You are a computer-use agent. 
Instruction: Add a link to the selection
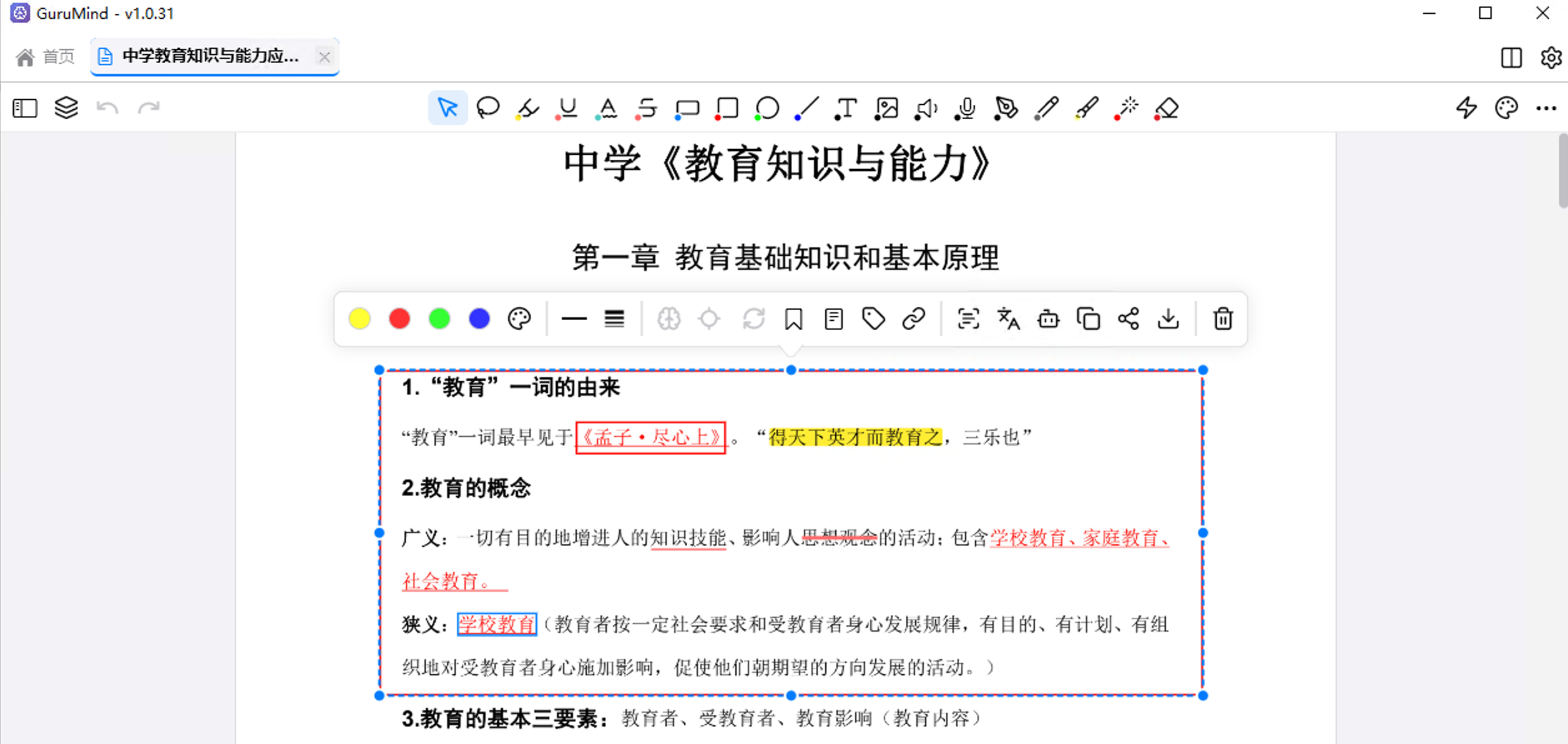[x=913, y=319]
